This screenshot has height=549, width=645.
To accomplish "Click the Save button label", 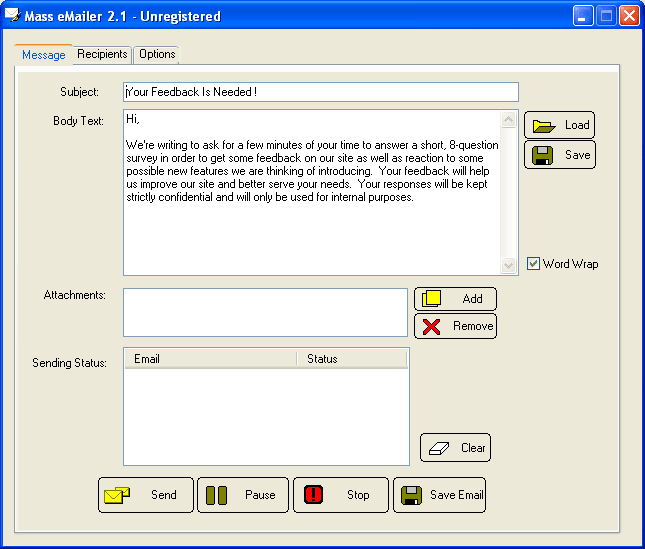I will tap(578, 155).
